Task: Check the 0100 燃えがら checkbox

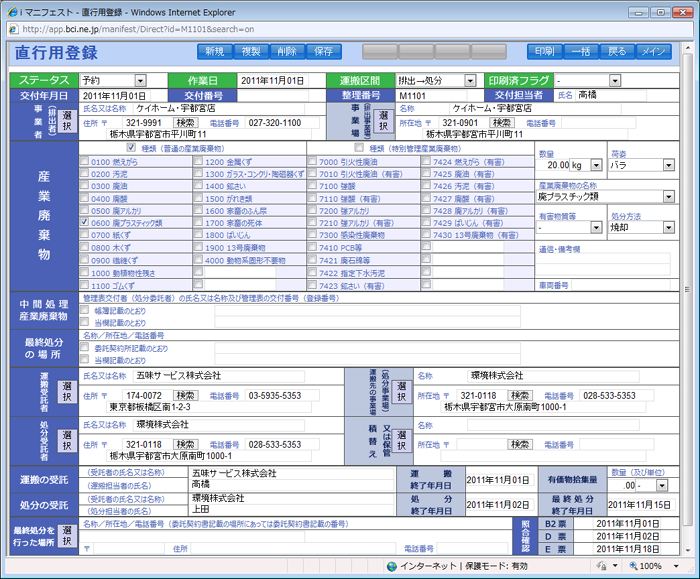Action: click(x=85, y=161)
